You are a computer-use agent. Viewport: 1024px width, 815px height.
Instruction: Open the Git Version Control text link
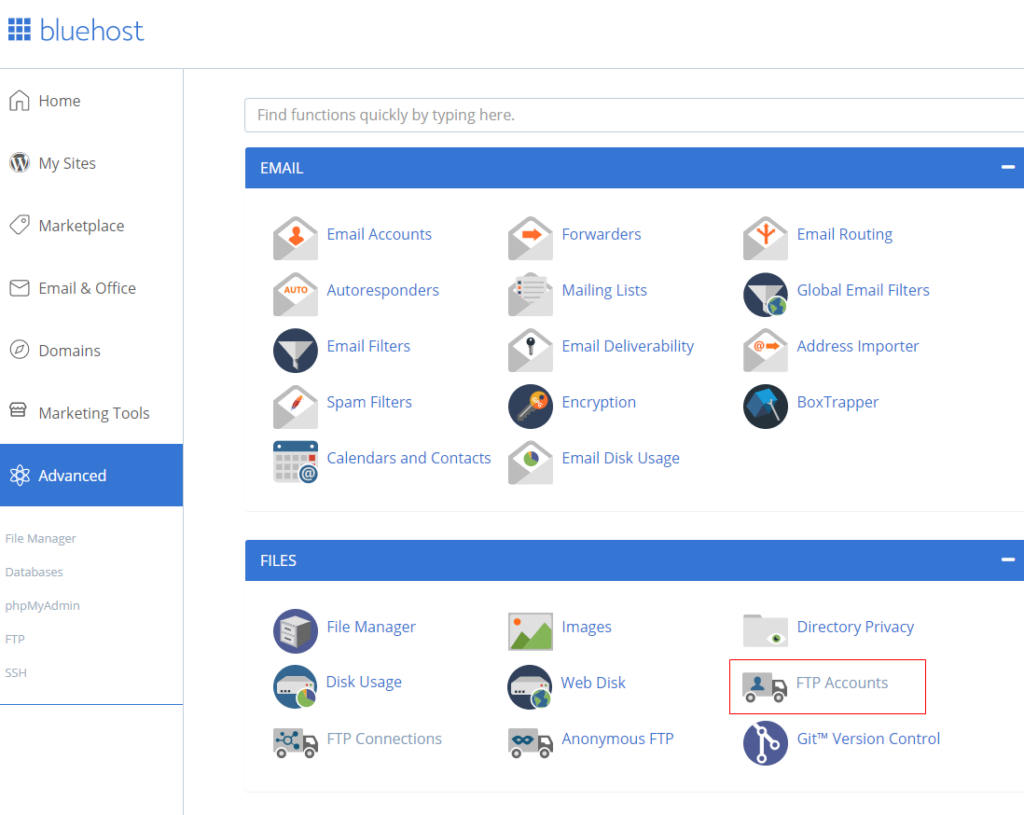pos(868,739)
